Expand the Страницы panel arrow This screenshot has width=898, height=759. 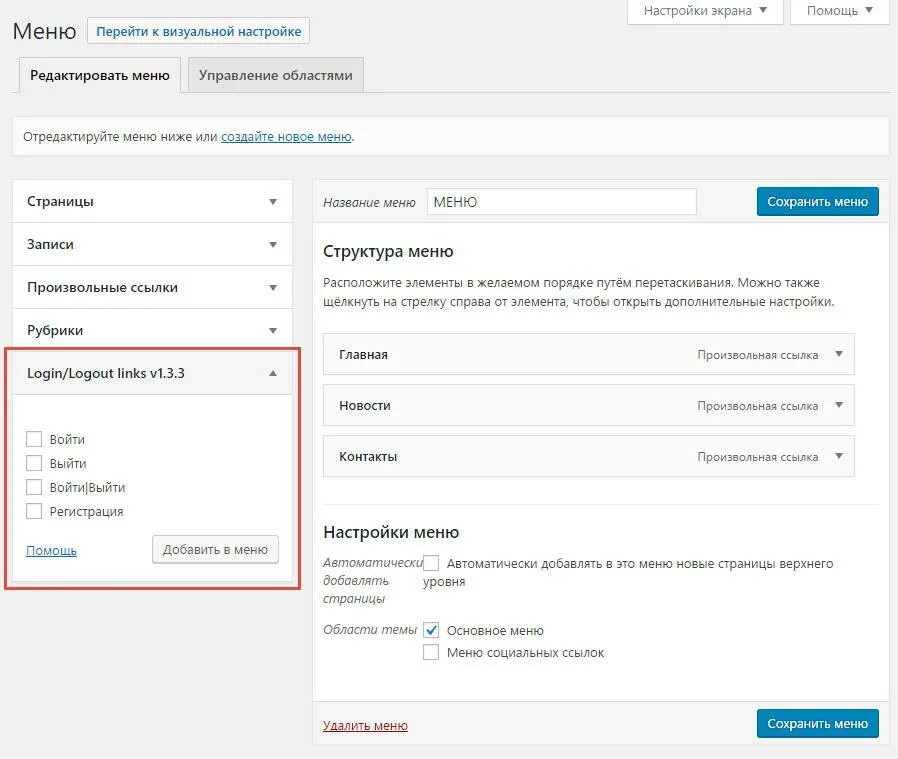[273, 201]
